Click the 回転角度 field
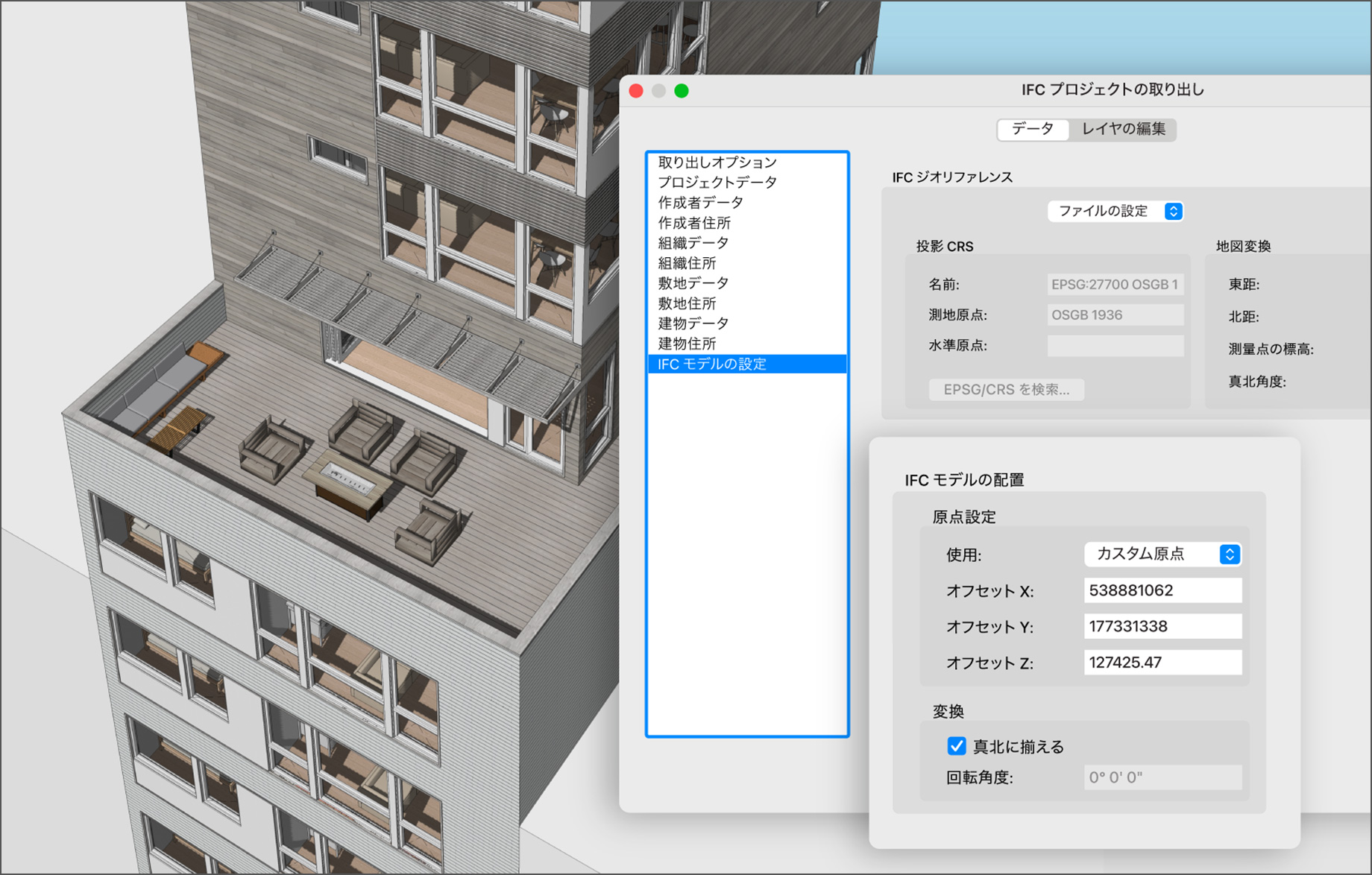The width and height of the screenshot is (1372, 875). point(1162,777)
